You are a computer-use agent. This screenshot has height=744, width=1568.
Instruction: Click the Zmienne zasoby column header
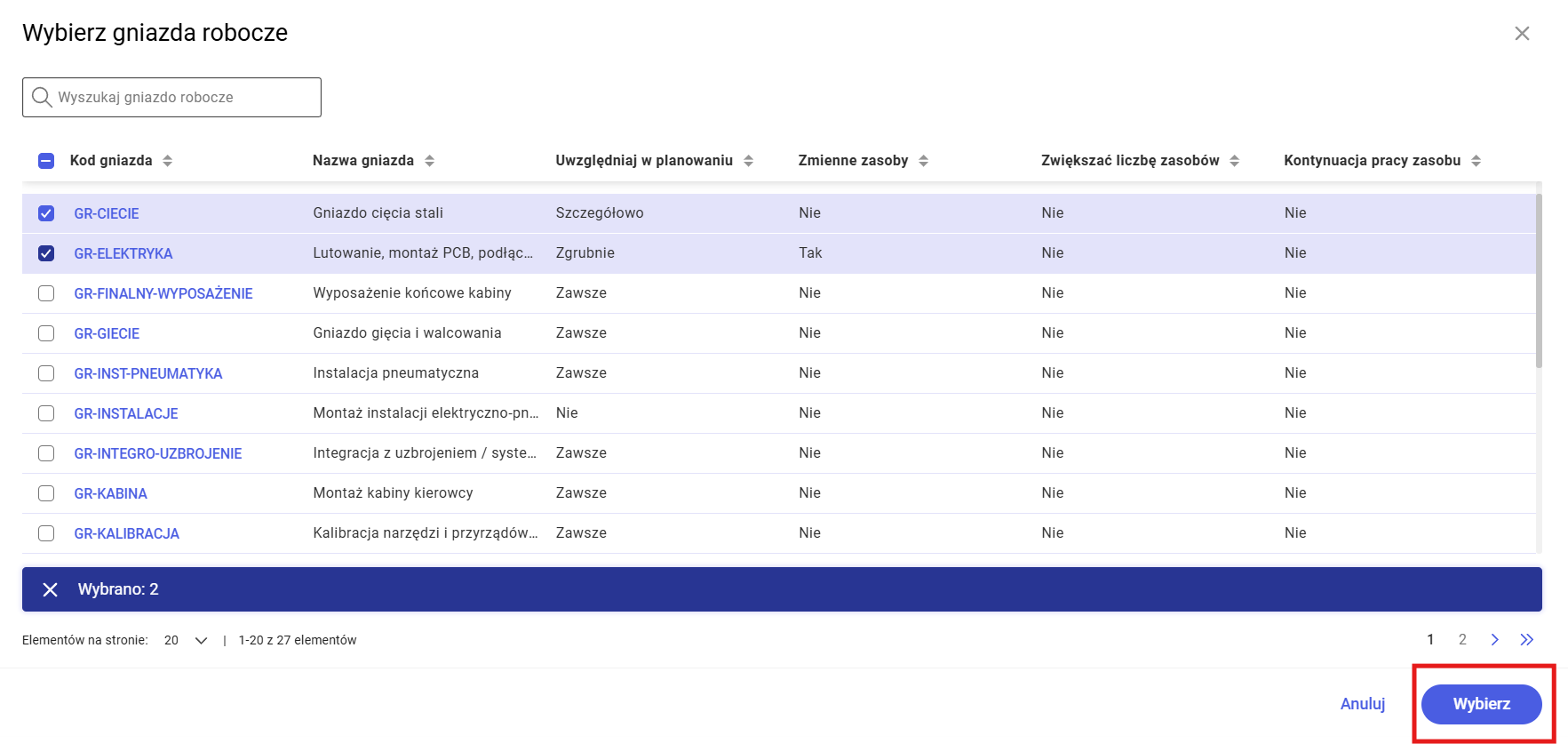(853, 161)
